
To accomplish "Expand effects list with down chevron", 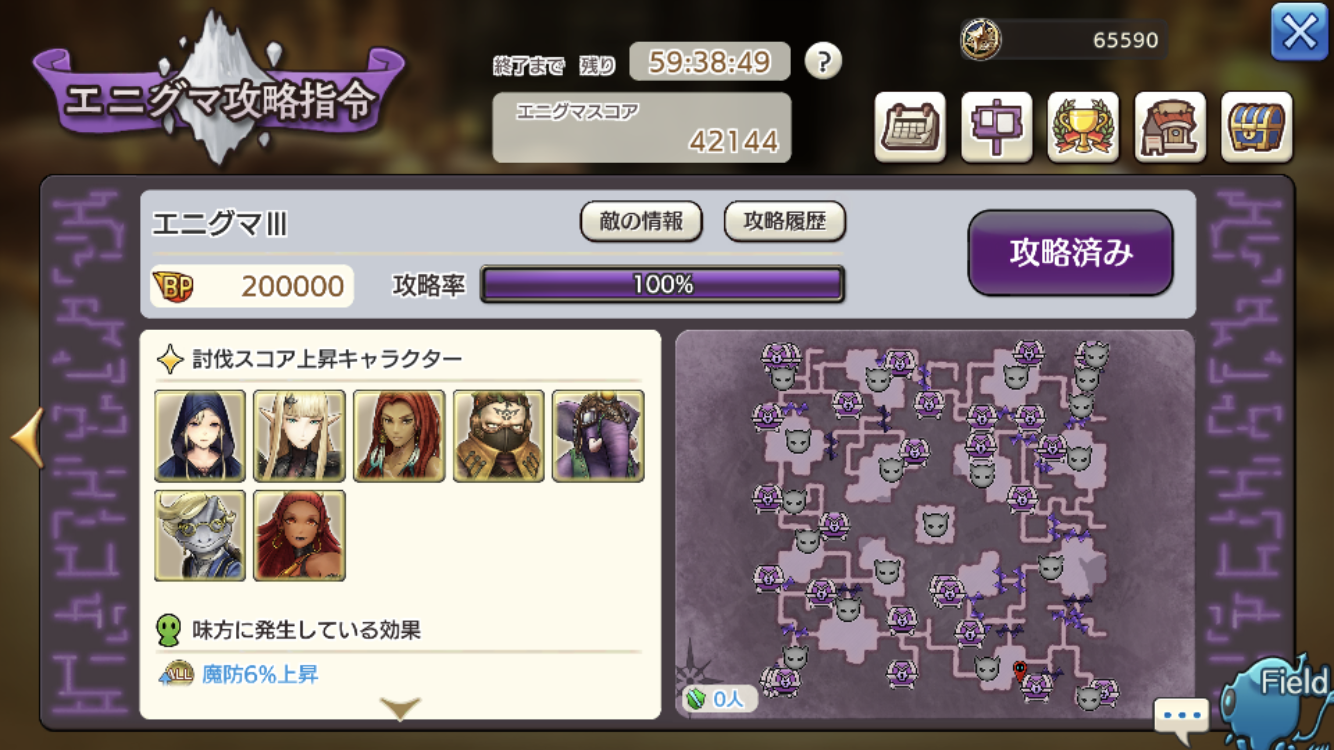I will tap(400, 708).
